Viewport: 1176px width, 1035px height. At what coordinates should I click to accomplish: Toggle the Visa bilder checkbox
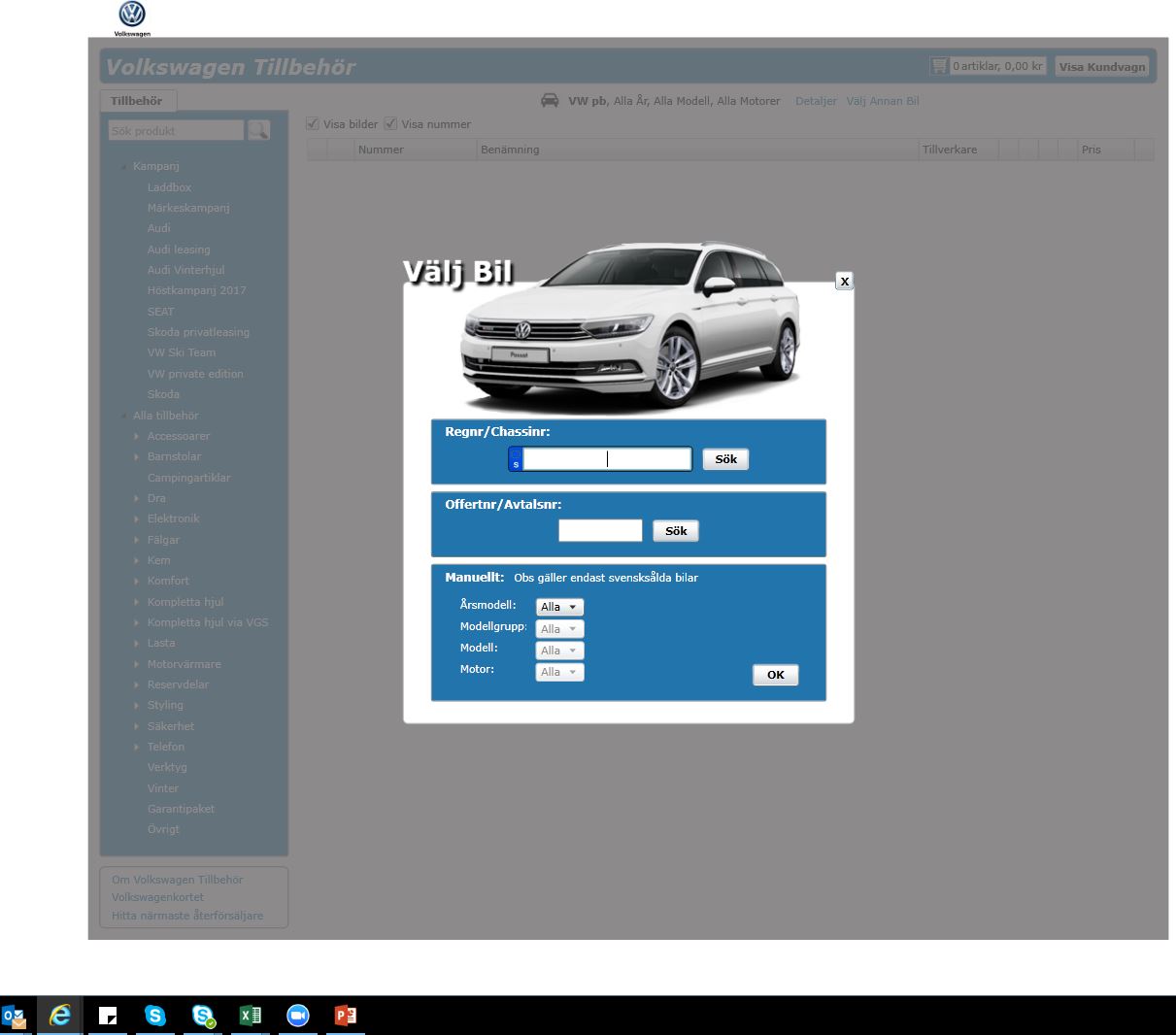[313, 124]
